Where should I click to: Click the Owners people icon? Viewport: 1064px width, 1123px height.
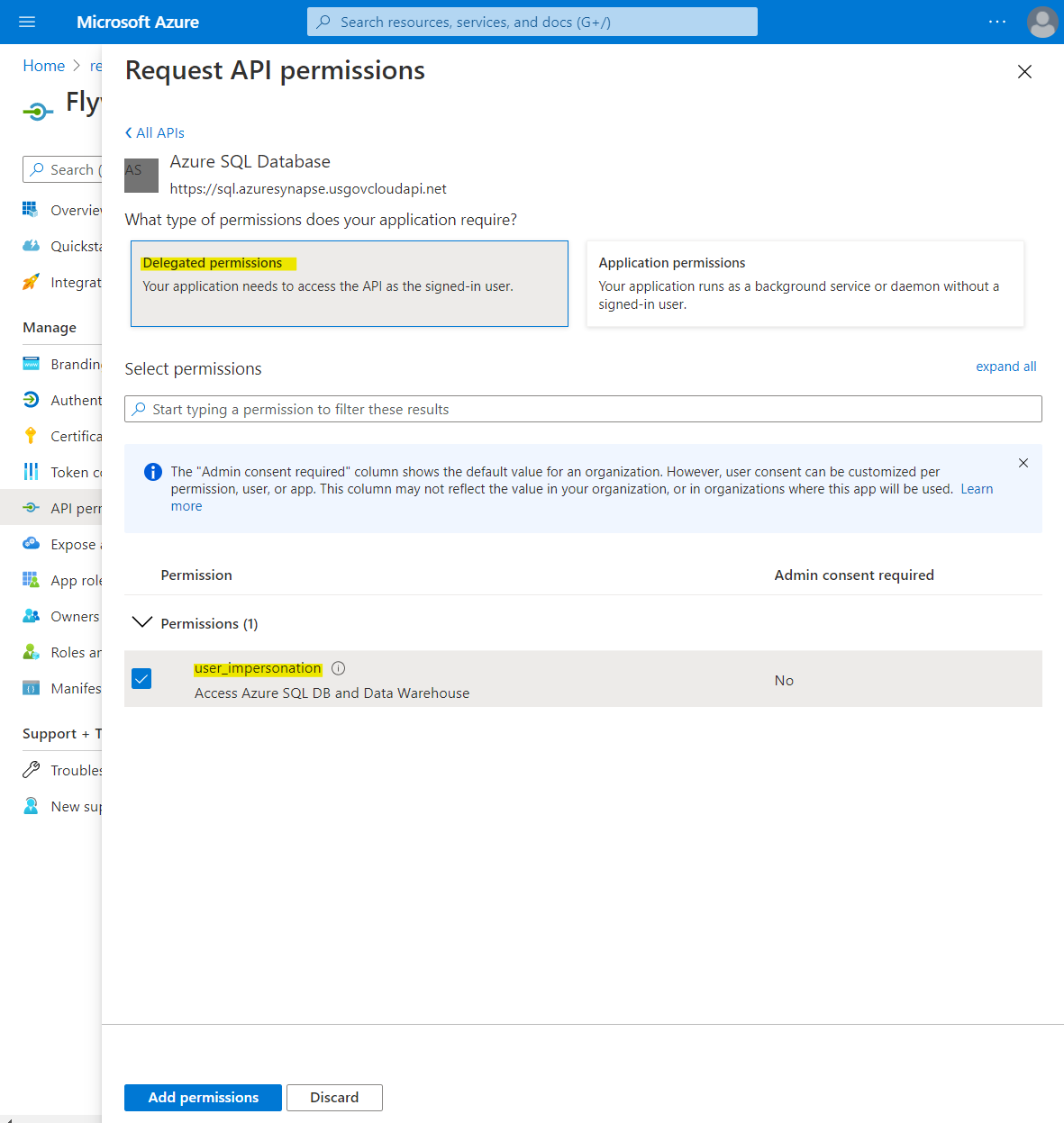(x=31, y=616)
